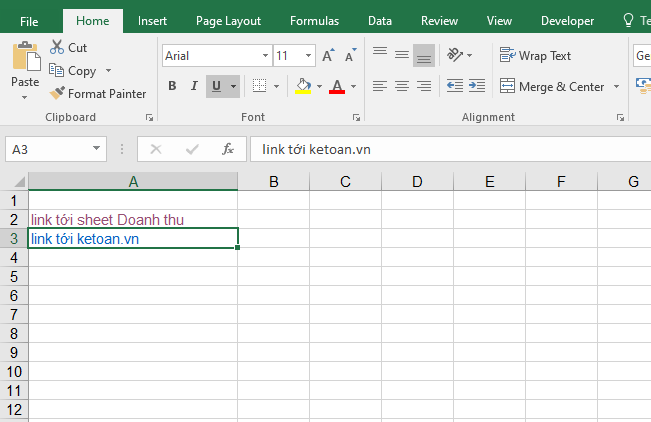Screen dimensions: 651x422
Task: Click Merge & Center button
Action: pyautogui.click(x=551, y=86)
